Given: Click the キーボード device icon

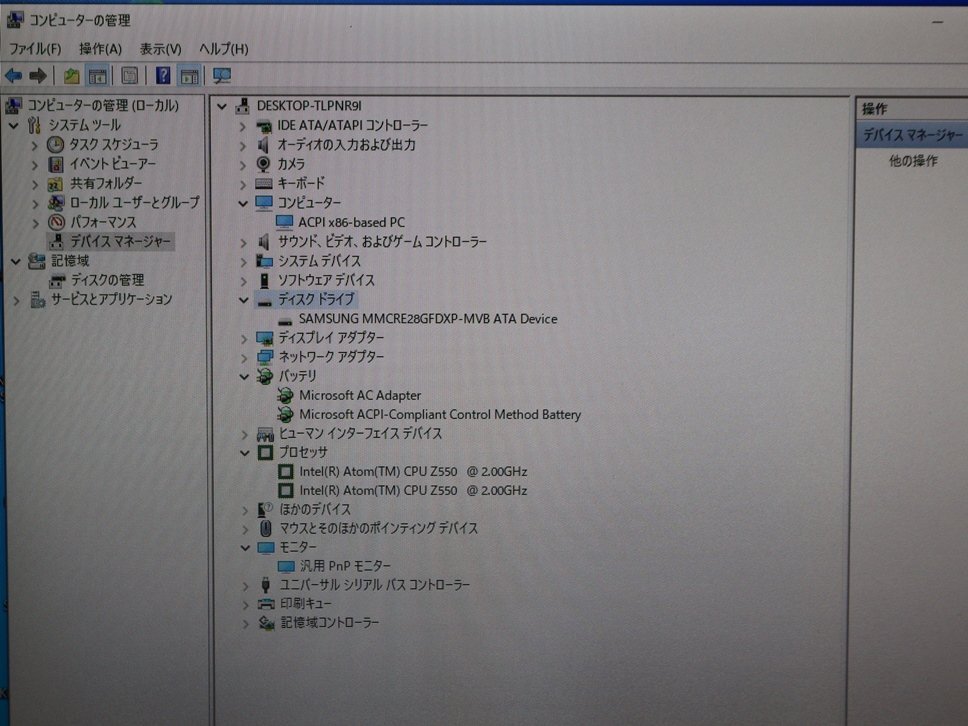Looking at the screenshot, I should click(264, 183).
